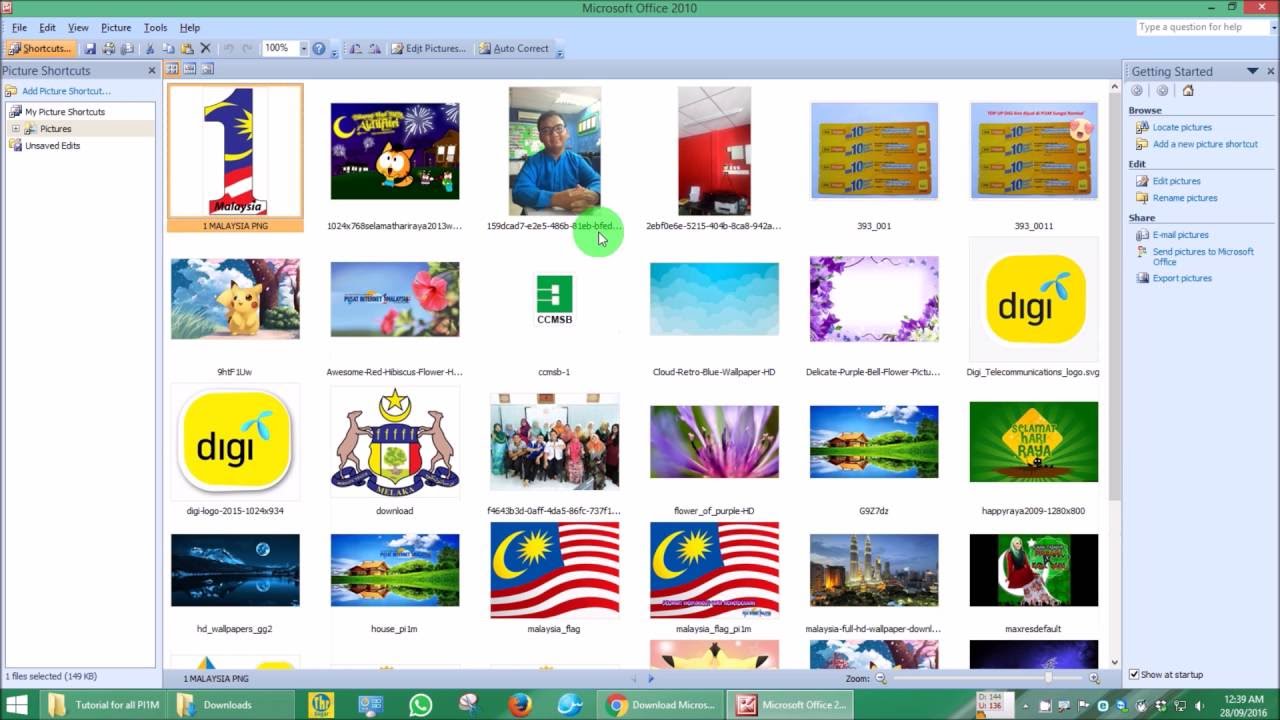Click the Auto Correct button

coord(513,48)
